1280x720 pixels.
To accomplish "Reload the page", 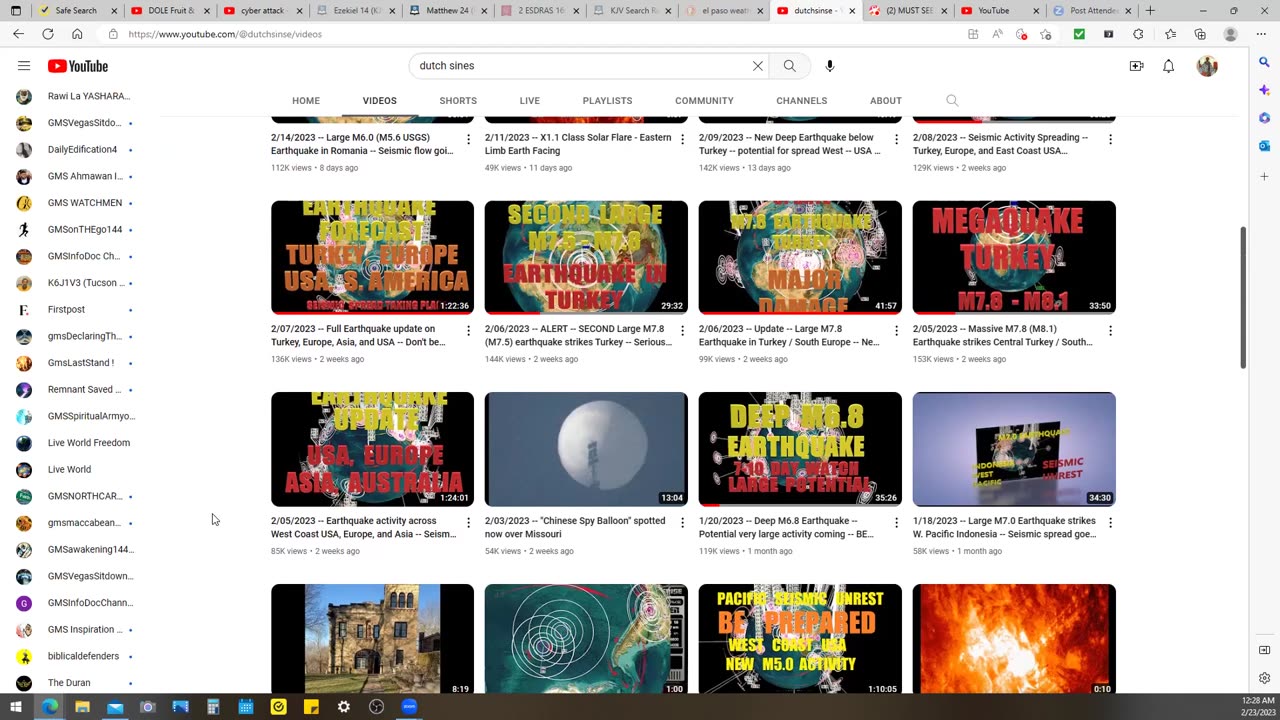I will pos(47,33).
